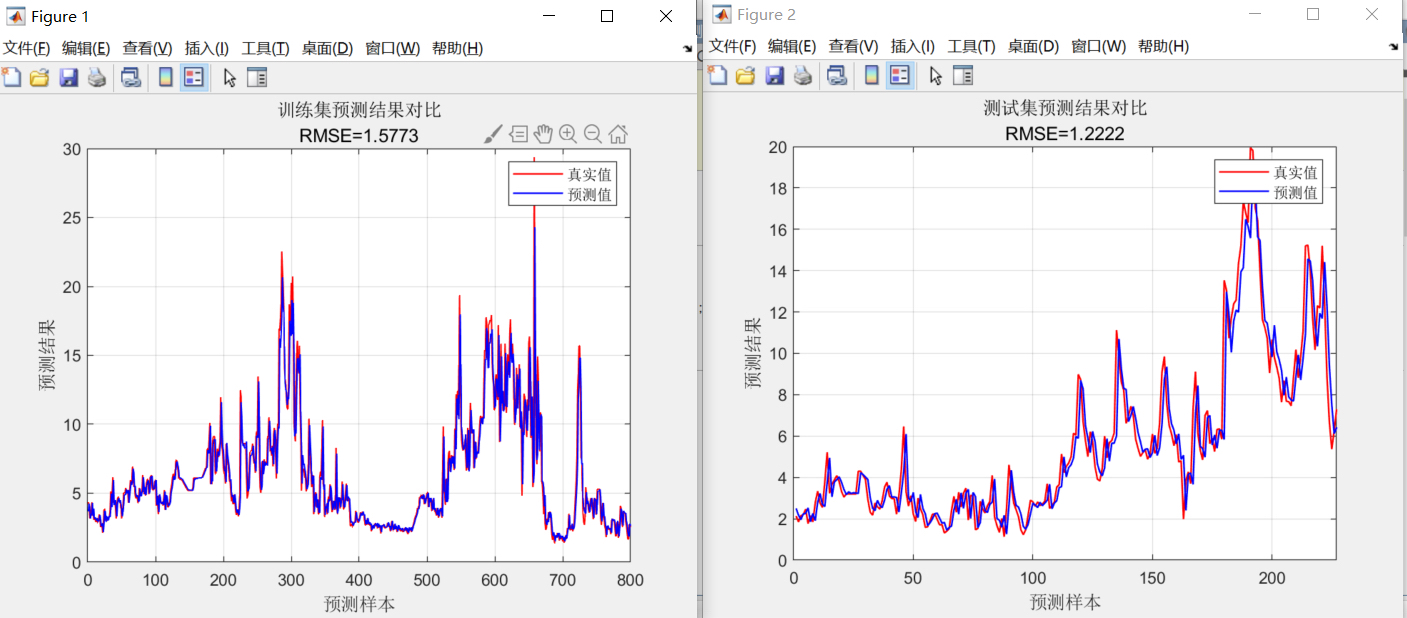Screen dimensions: 1407x618
Task: Click 真实值 legend entry in Figure 1
Action: (591, 175)
